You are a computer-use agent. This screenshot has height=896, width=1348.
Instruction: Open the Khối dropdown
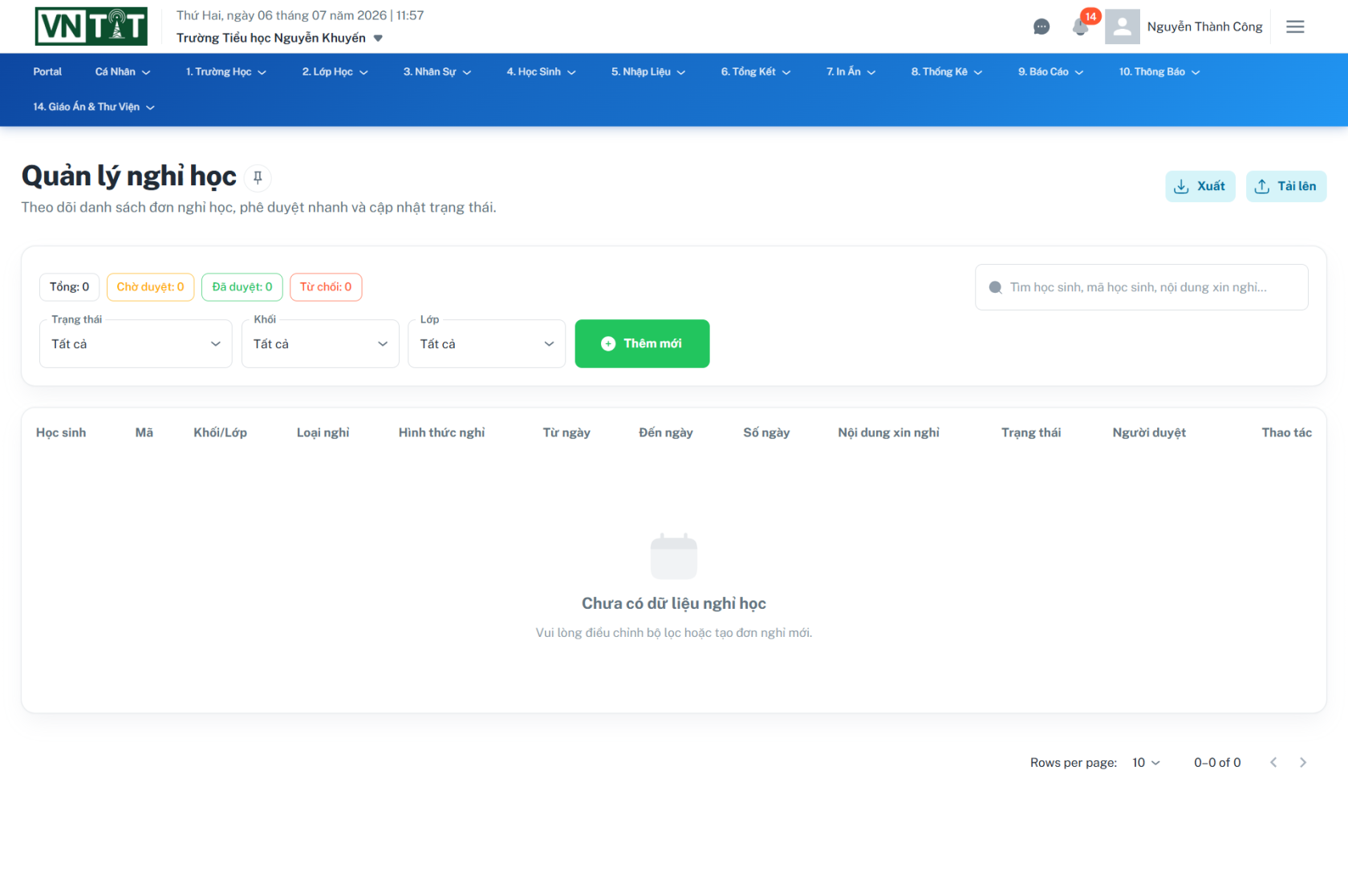320,344
